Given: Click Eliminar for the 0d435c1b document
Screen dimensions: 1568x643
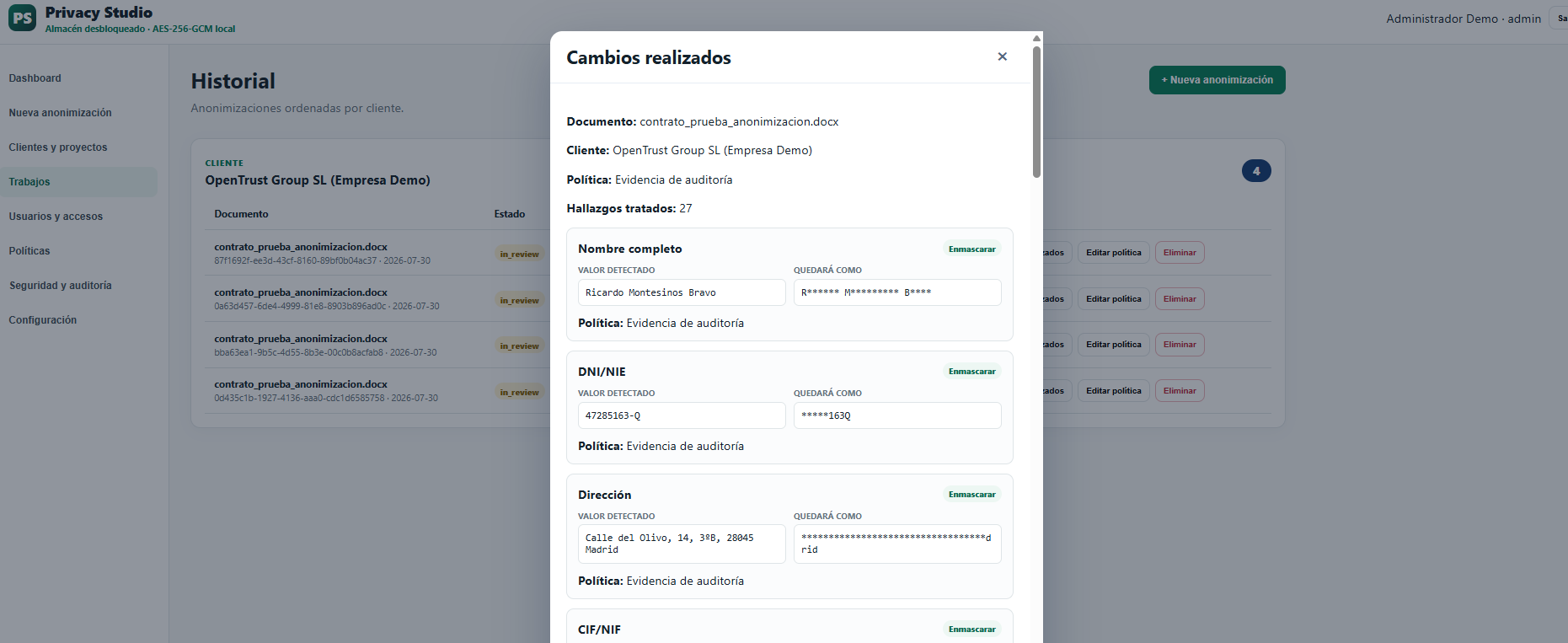Looking at the screenshot, I should tap(1180, 391).
